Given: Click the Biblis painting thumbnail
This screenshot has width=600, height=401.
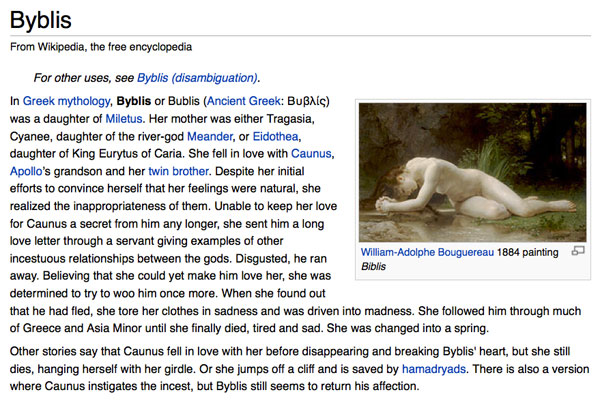Looking at the screenshot, I should (x=473, y=172).
